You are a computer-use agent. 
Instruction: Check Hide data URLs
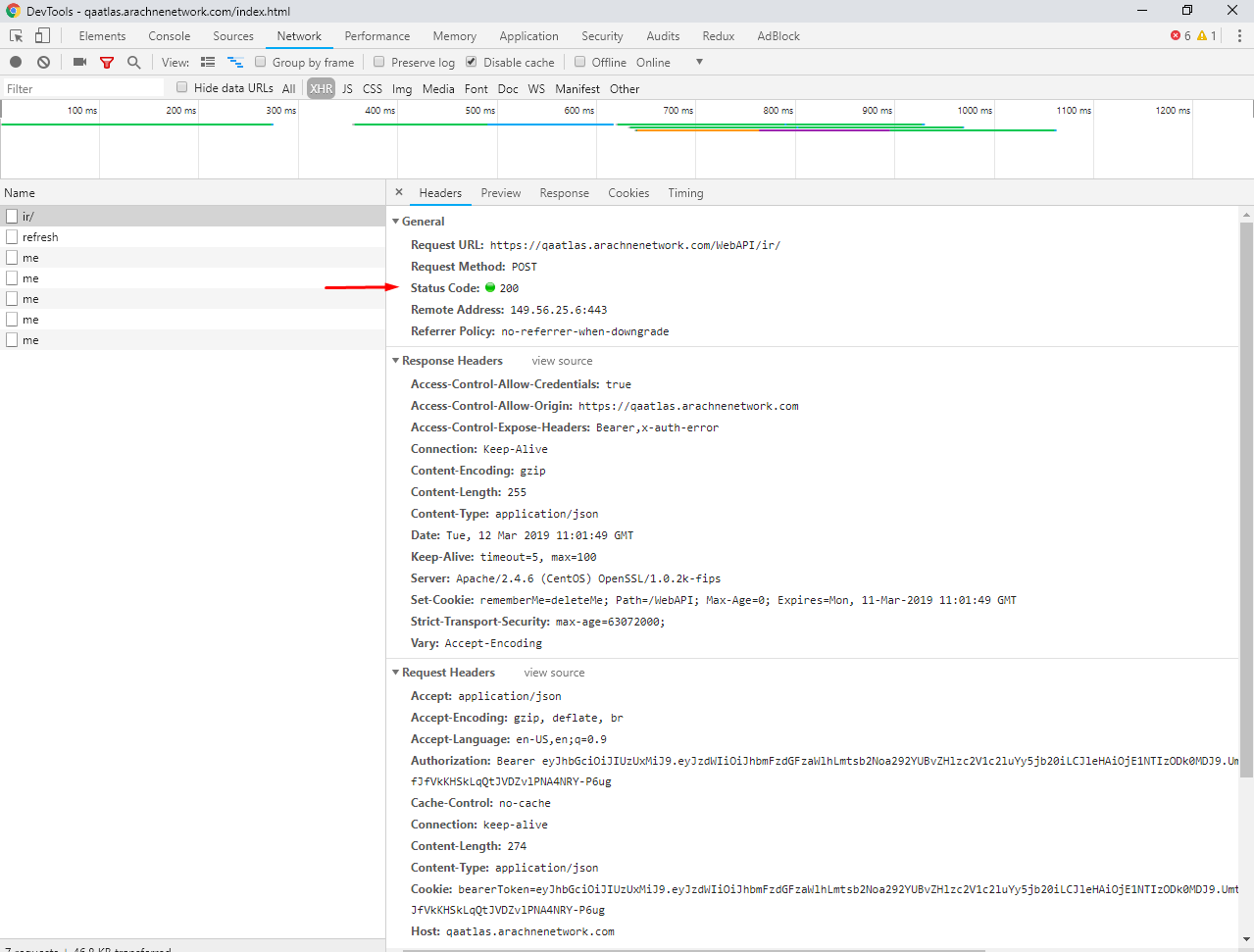coord(181,88)
